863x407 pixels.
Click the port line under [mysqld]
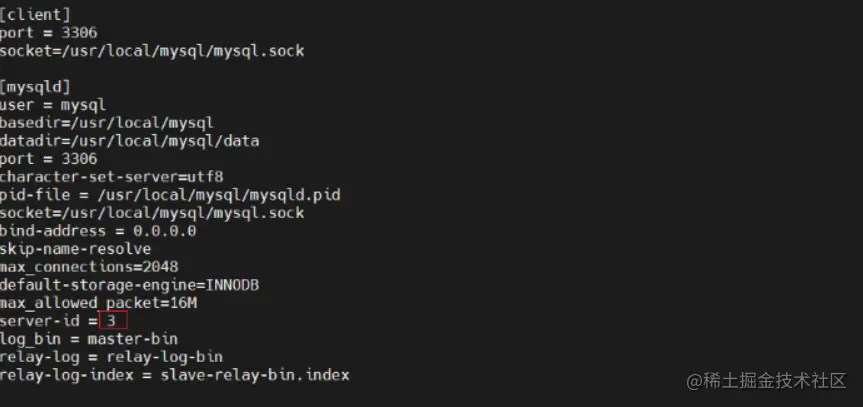tap(48, 159)
